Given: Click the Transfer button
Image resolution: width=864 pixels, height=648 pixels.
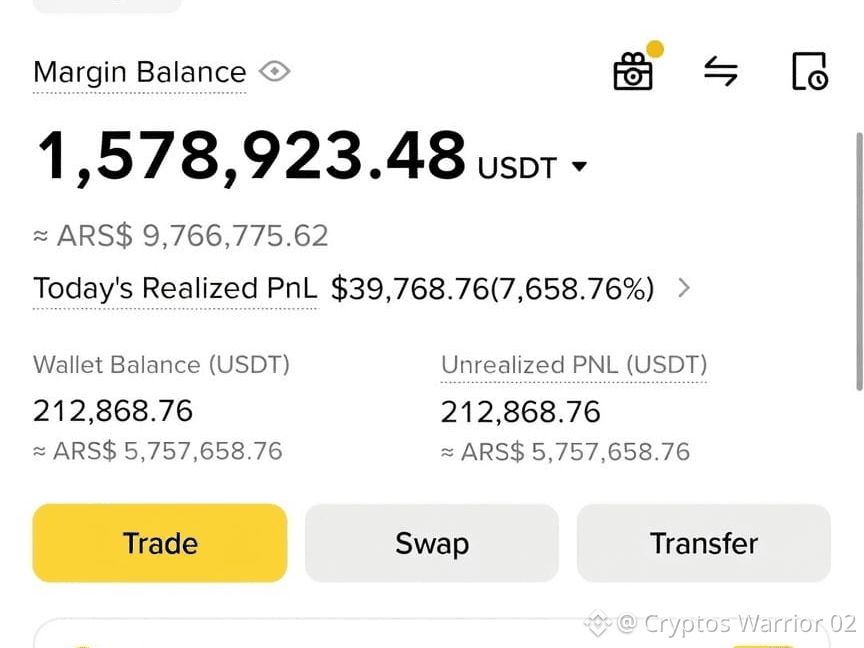Looking at the screenshot, I should (x=704, y=543).
